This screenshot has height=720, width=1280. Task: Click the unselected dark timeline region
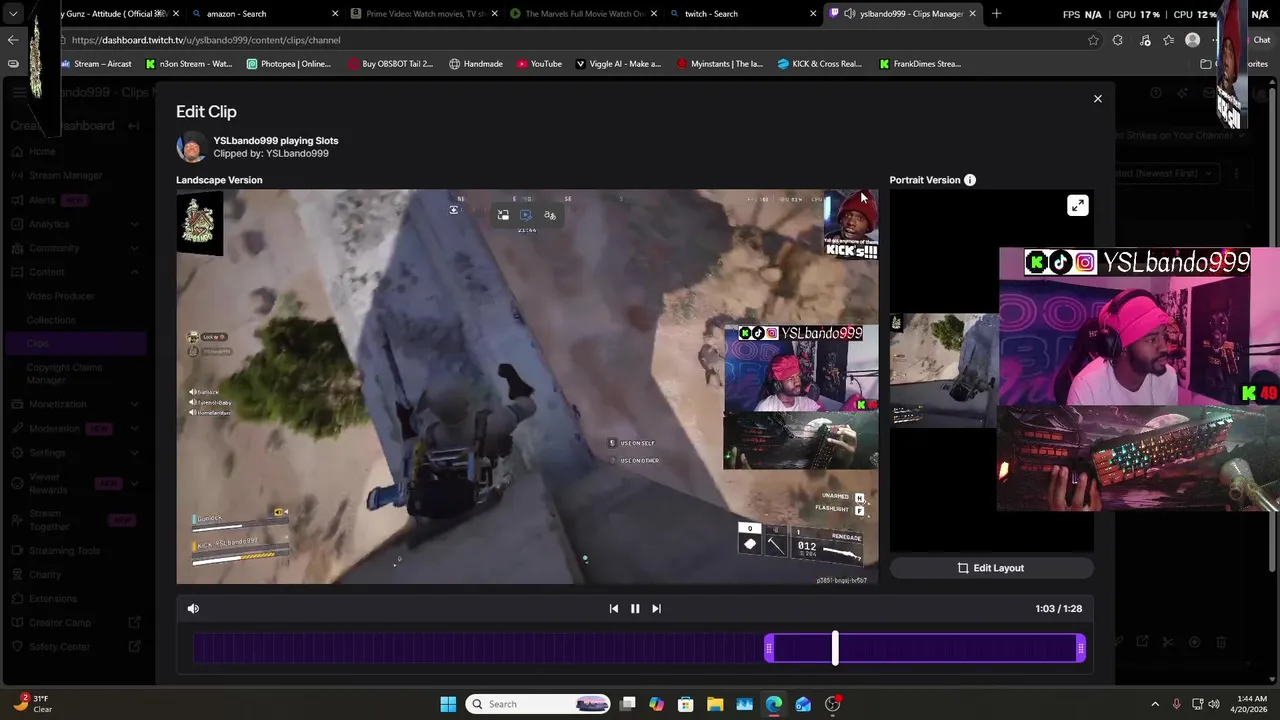tap(478, 649)
